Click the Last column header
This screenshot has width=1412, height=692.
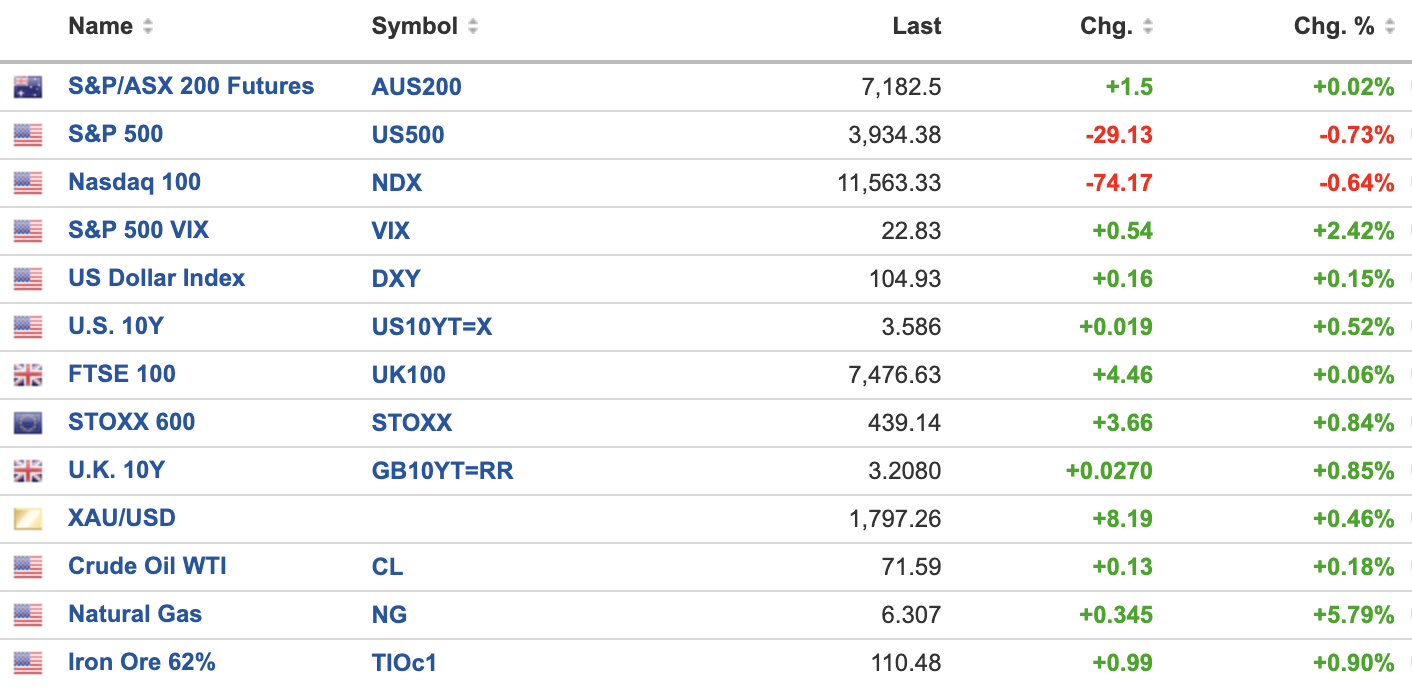(916, 27)
